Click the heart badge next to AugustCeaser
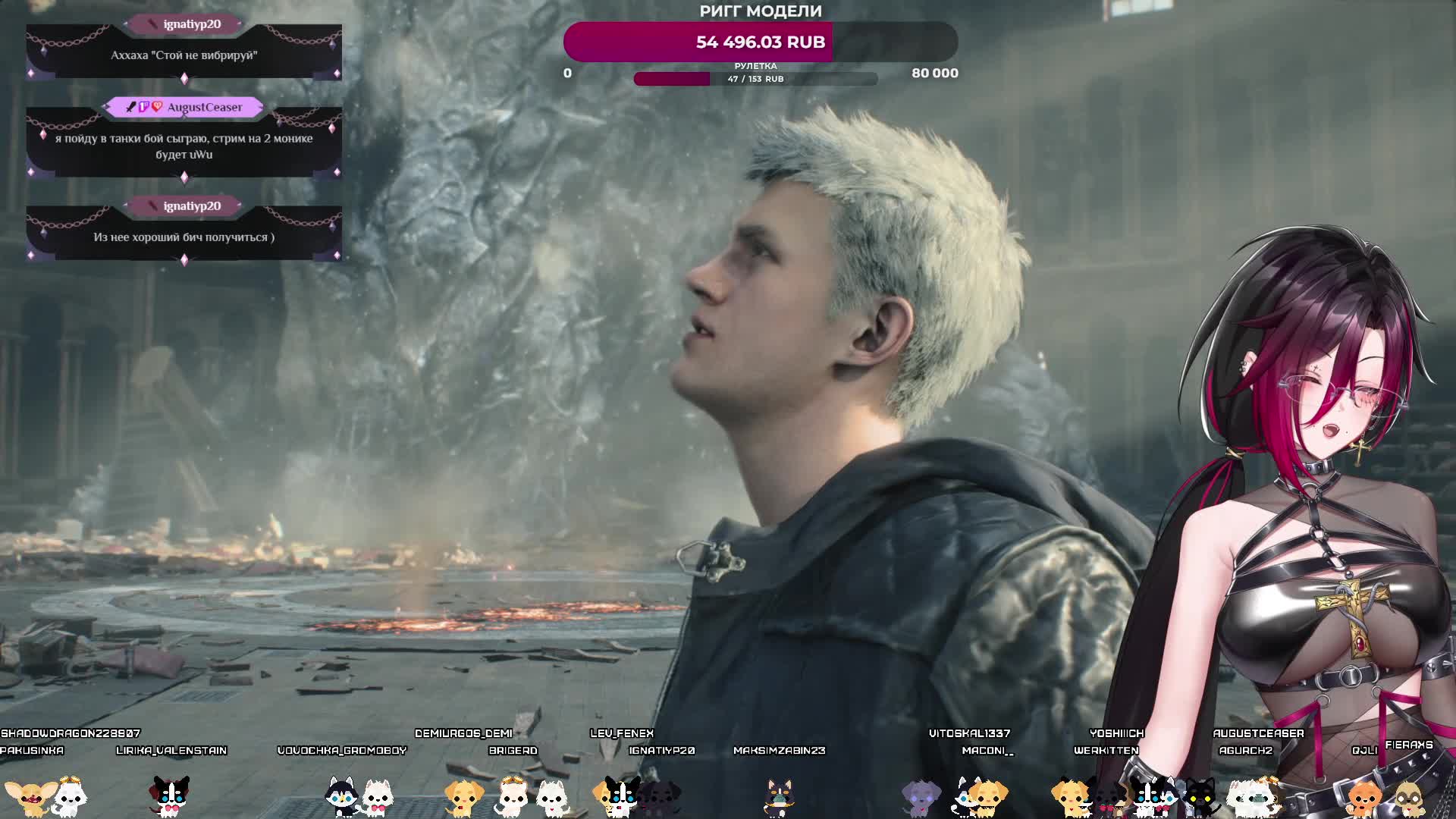The height and width of the screenshot is (819, 1456). [157, 107]
